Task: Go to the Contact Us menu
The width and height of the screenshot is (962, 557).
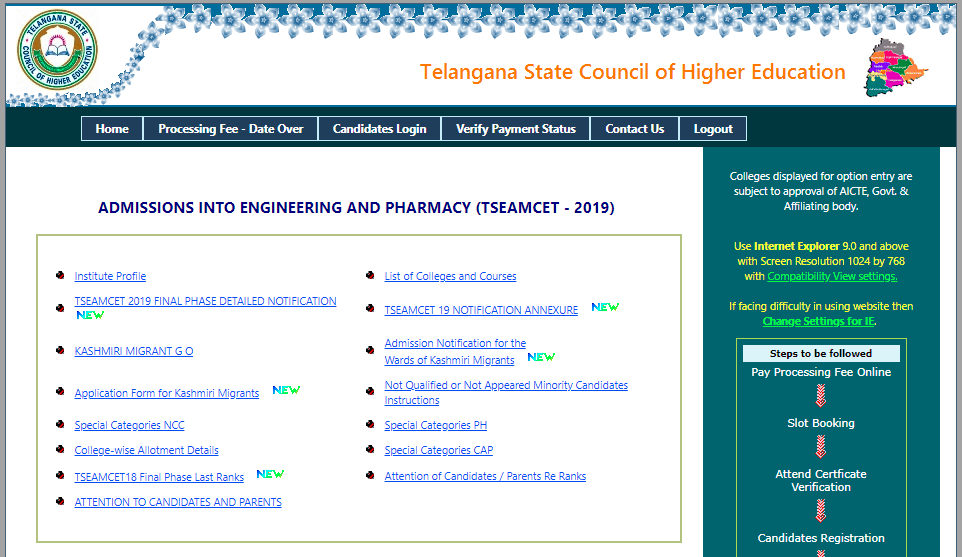Action: 634,129
